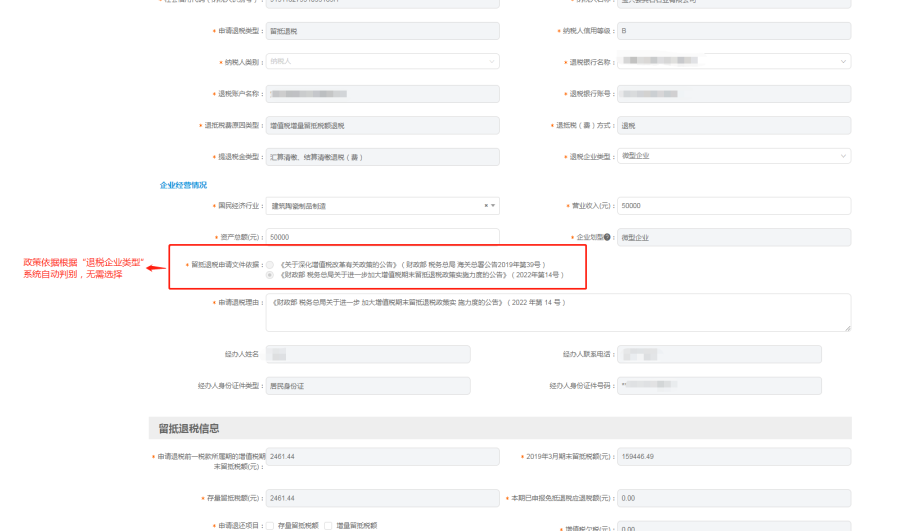This screenshot has width=915, height=531.
Task: Select the 2019年第39号 policy radio button
Action: tap(270, 265)
